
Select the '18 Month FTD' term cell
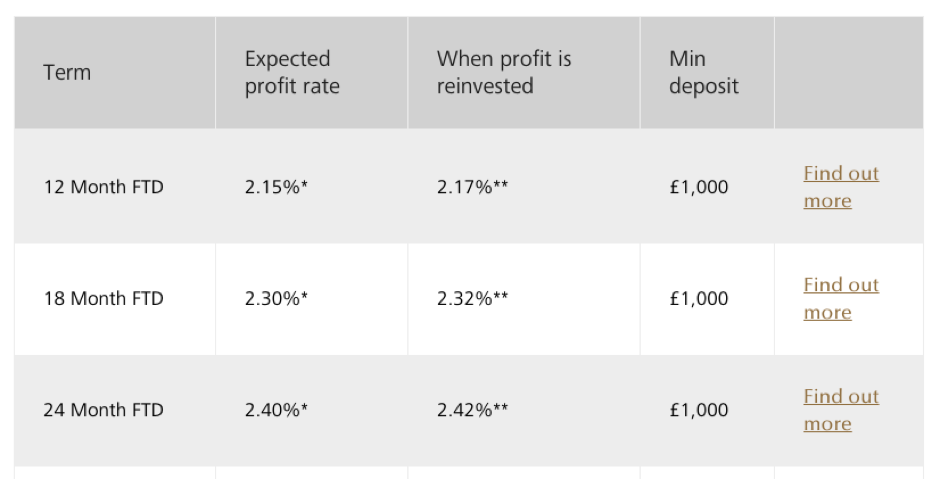point(103,299)
